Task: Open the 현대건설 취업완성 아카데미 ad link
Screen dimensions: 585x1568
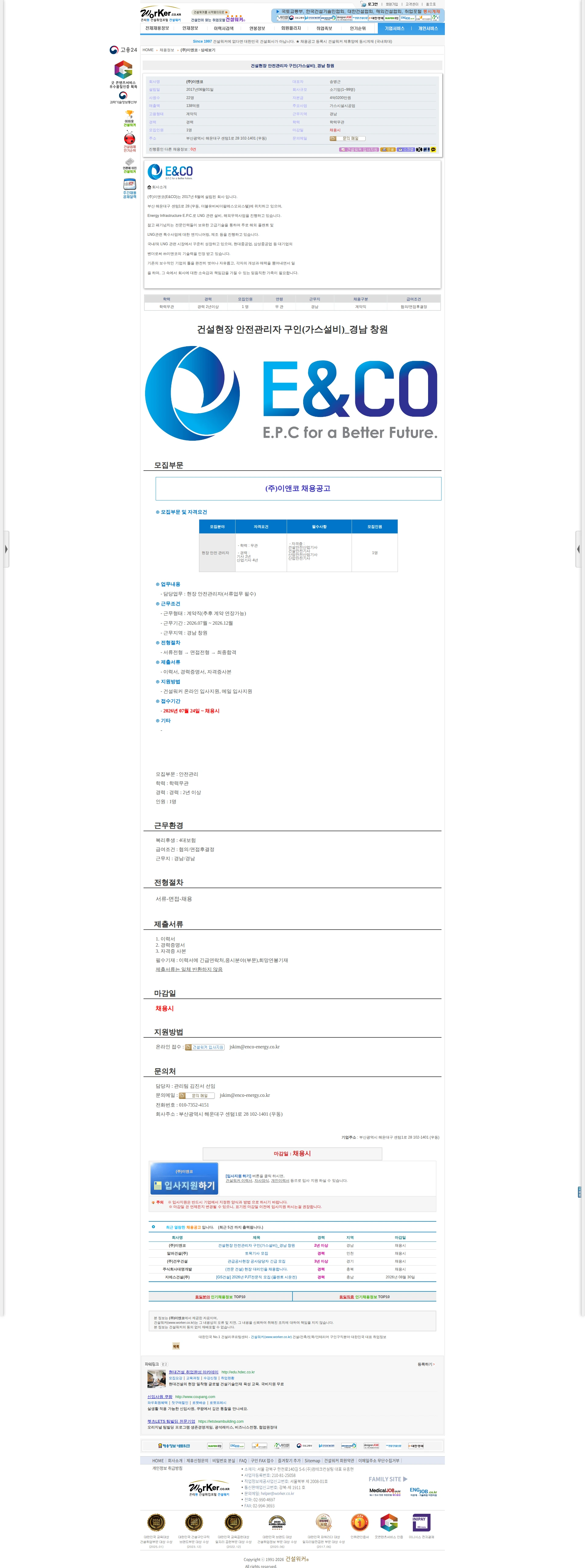Action: click(x=193, y=1372)
